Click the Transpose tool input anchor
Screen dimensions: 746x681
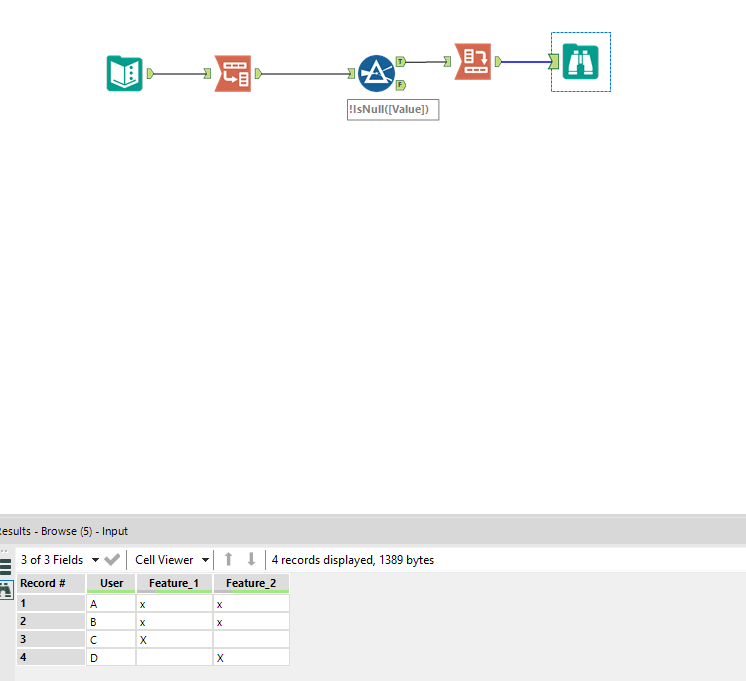pyautogui.click(x=207, y=73)
